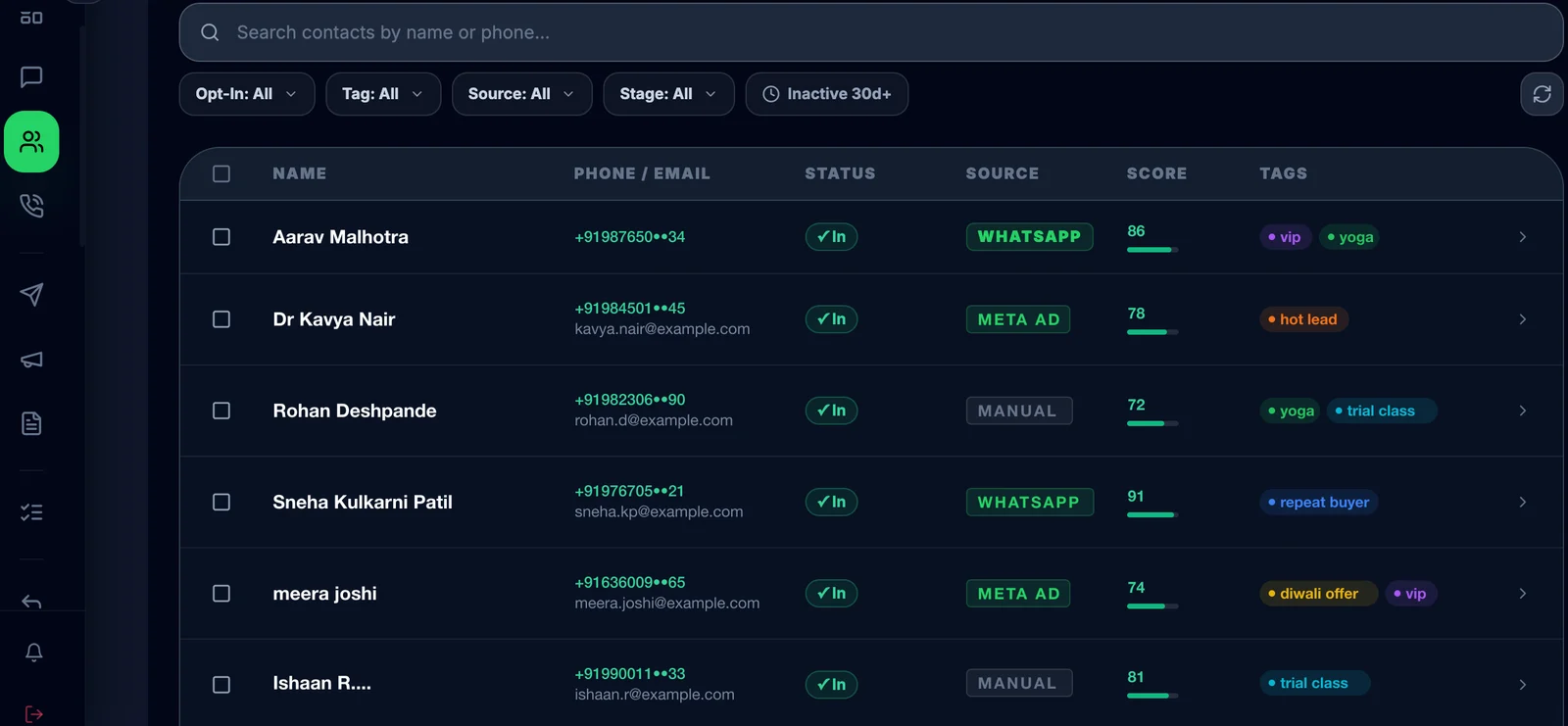Click the search magnifier icon
The height and width of the screenshot is (726, 1568).
click(x=210, y=32)
